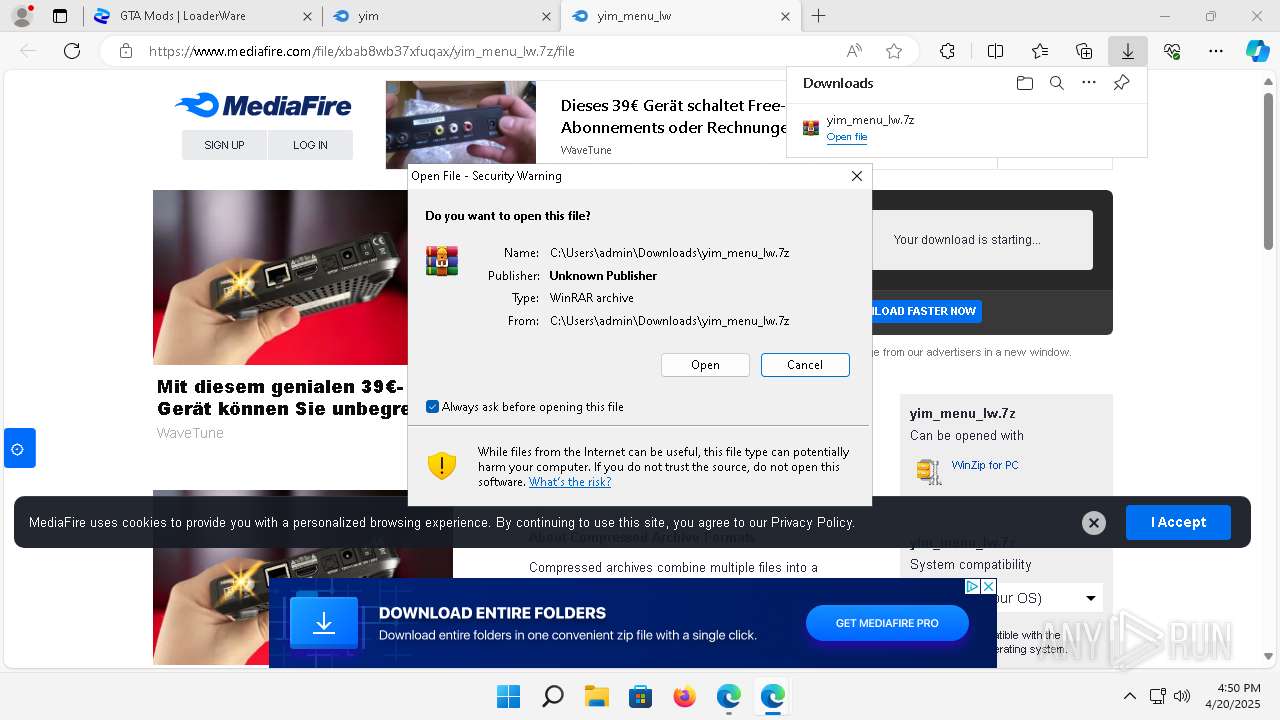Open the Favorites list icon

coord(1040,51)
